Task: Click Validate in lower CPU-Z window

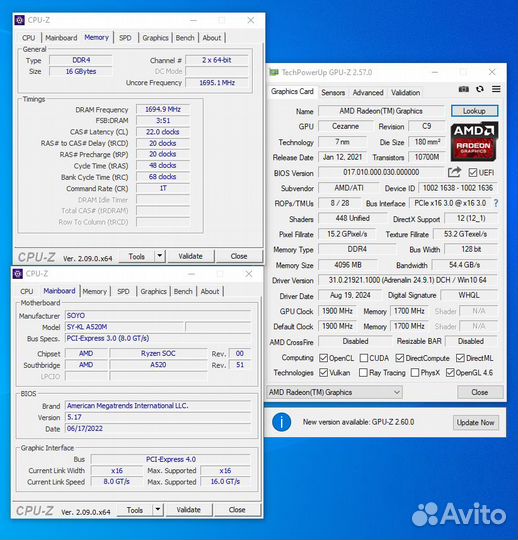Action: click(x=189, y=509)
